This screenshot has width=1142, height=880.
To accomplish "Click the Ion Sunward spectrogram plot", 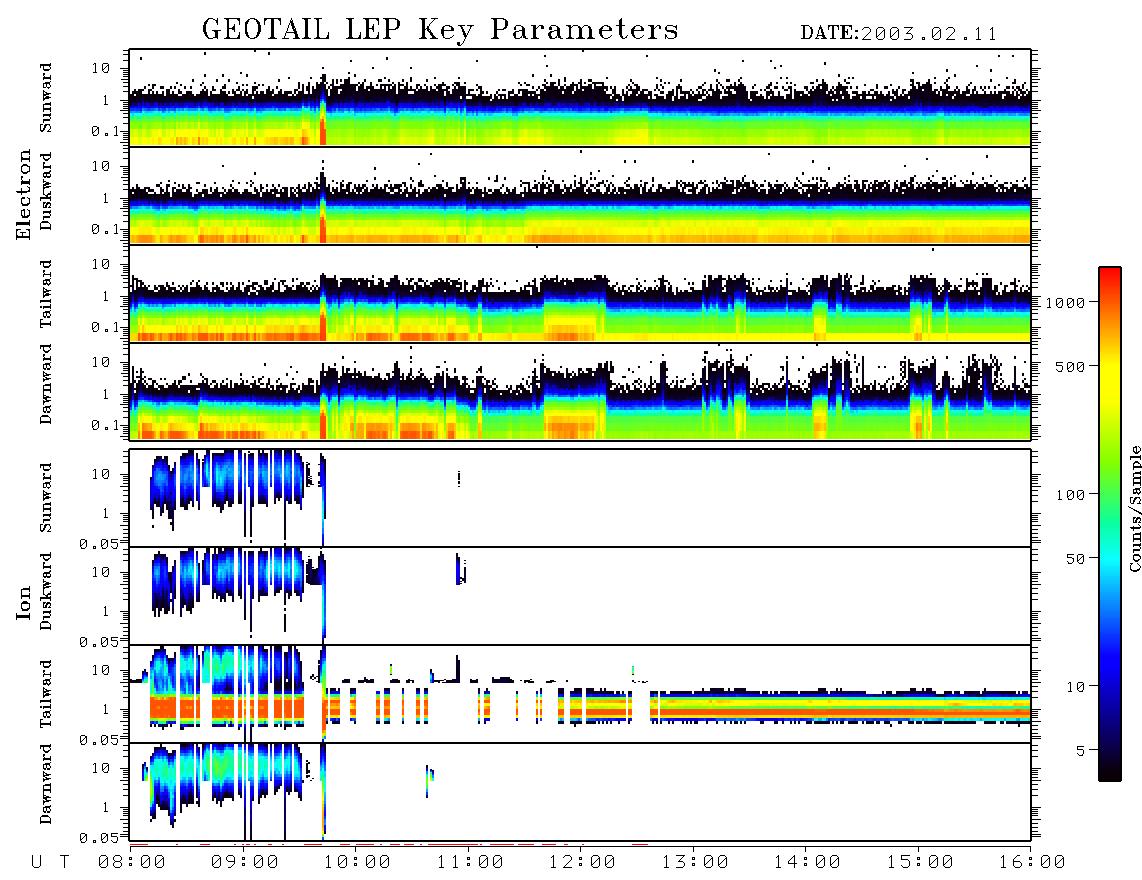I will click(580, 498).
